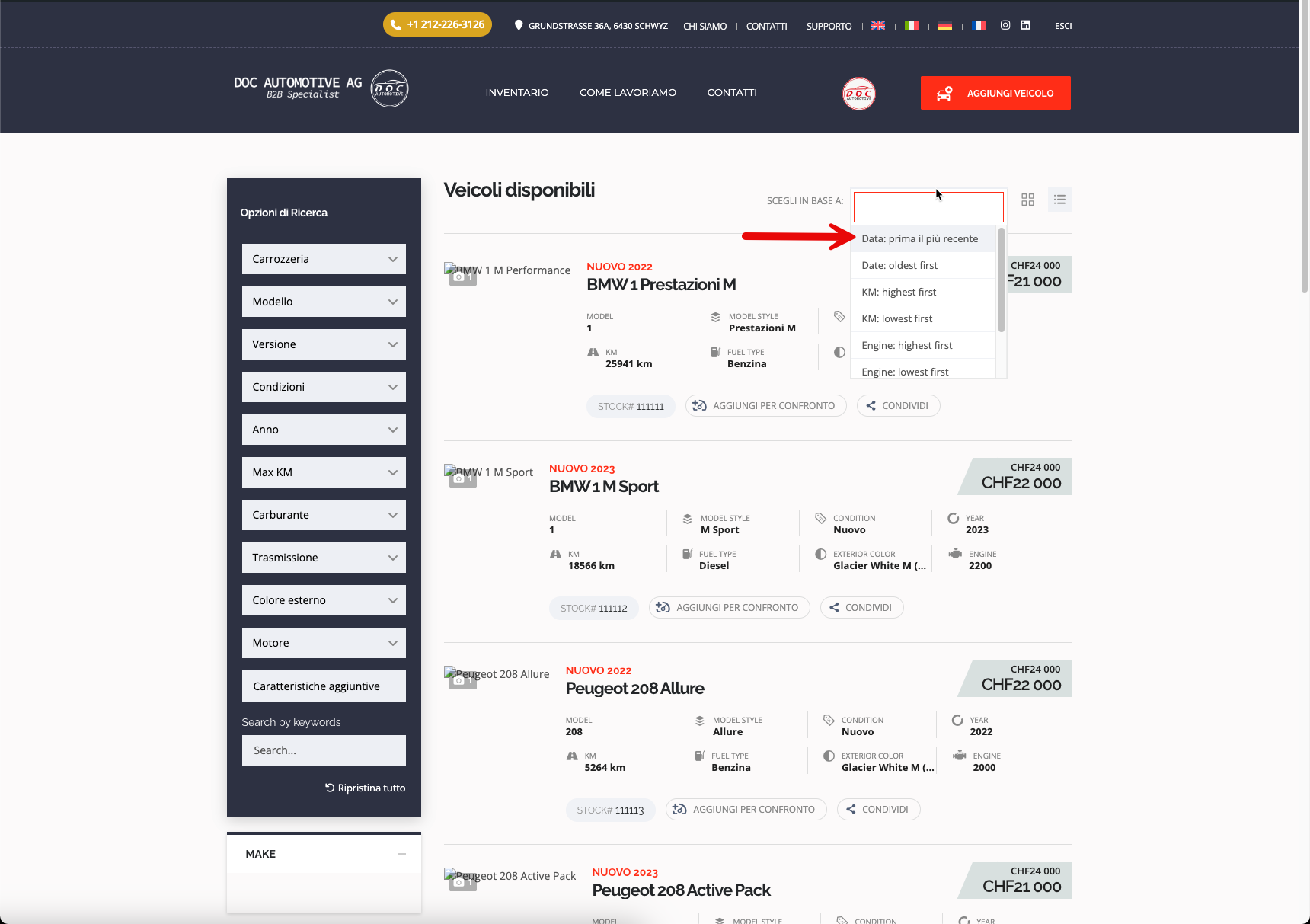
Task: Click BMW 1 M Sport price CHF22 000
Action: [1021, 483]
